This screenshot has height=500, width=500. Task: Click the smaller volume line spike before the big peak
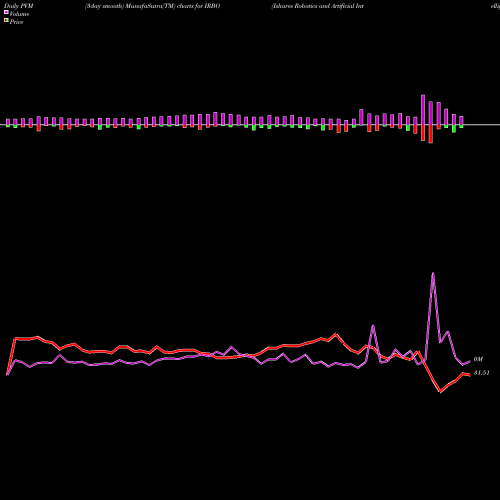tap(373, 326)
